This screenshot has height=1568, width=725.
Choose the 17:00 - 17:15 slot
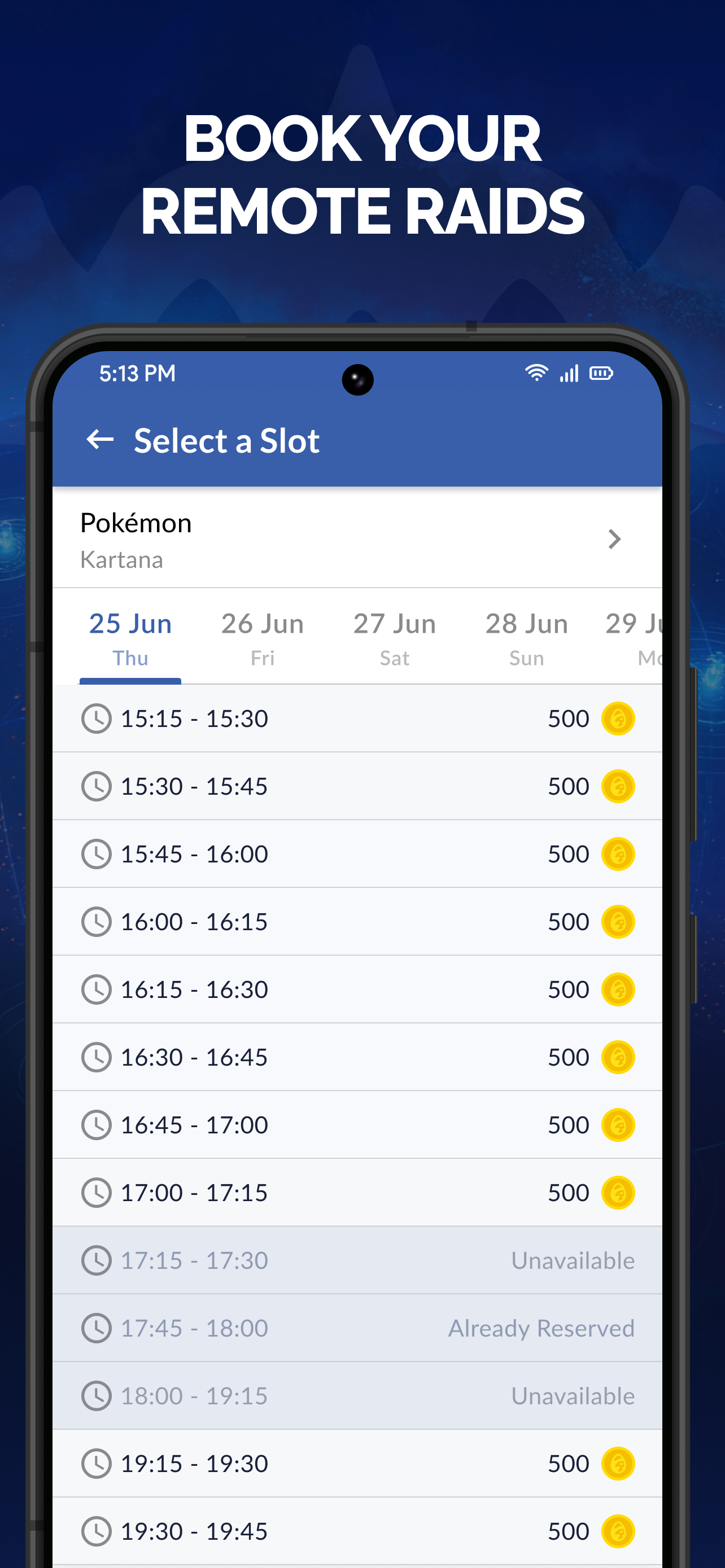357,1193
